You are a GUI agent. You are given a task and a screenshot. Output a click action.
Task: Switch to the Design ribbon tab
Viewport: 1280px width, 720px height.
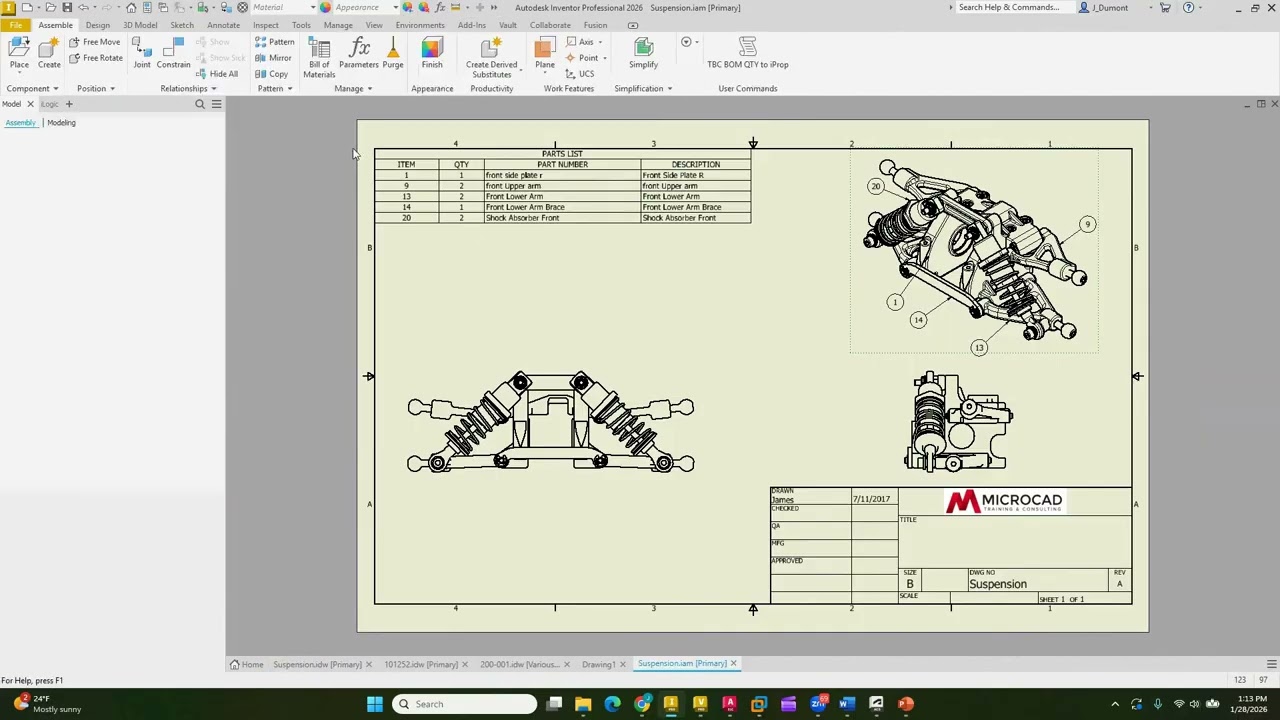click(98, 25)
